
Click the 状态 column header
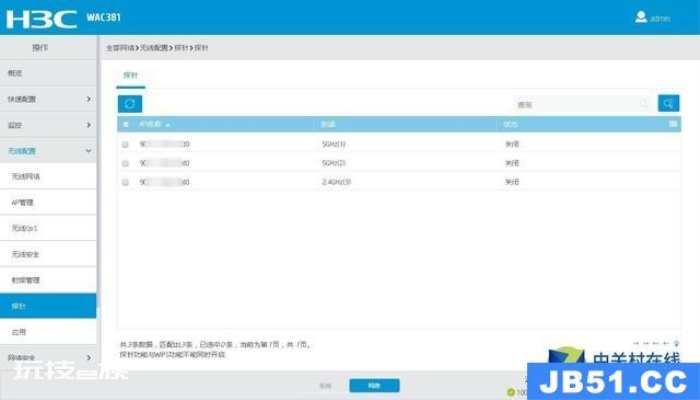click(511, 125)
